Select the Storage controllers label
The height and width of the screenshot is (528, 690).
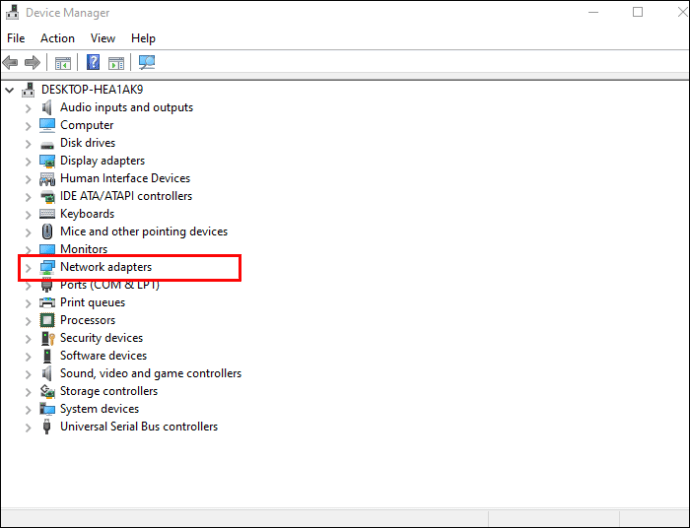[109, 391]
